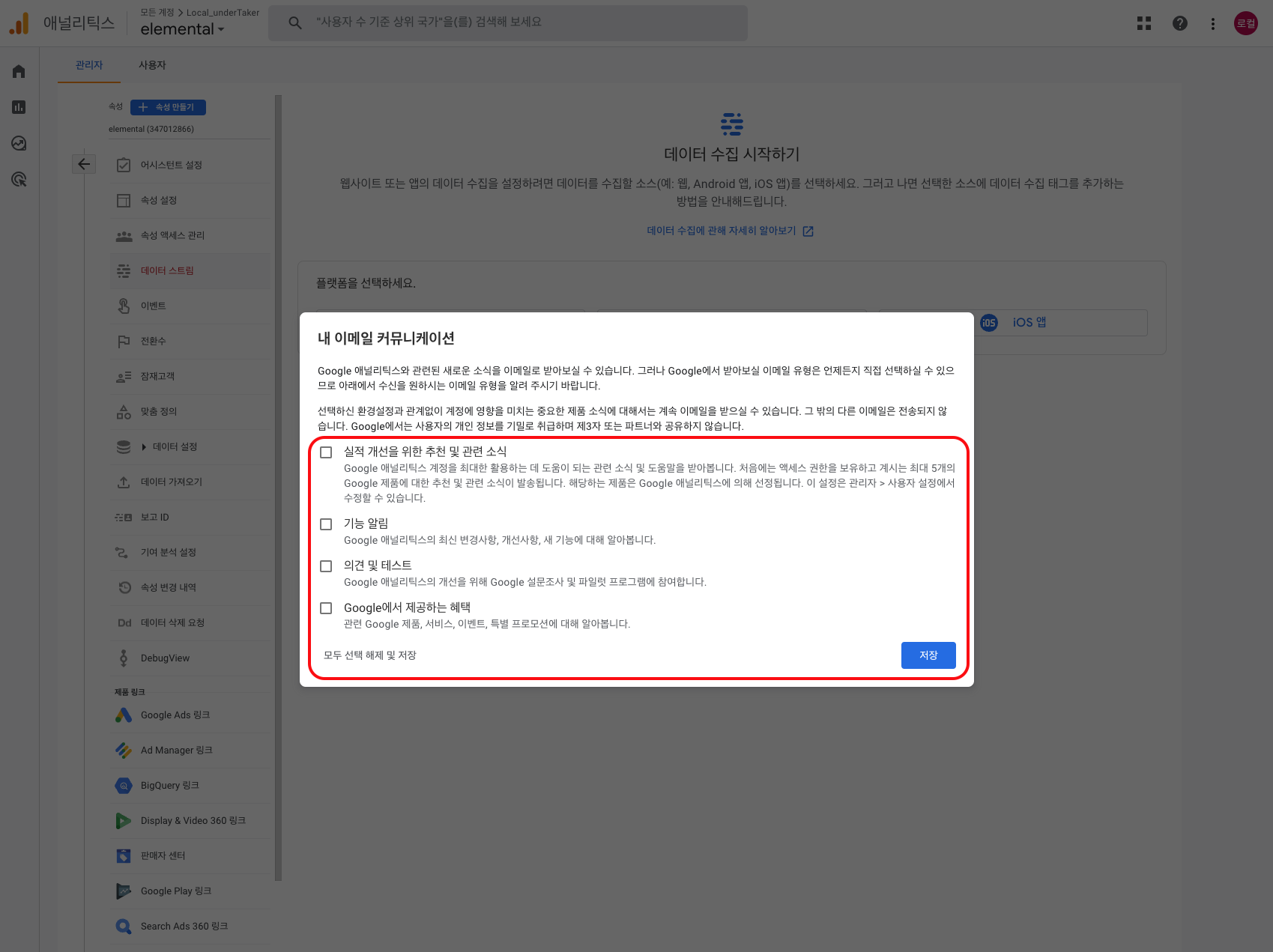Select the Google에서 제공하는 혜택 checkbox
Viewport: 1273px width, 952px height.
point(326,608)
